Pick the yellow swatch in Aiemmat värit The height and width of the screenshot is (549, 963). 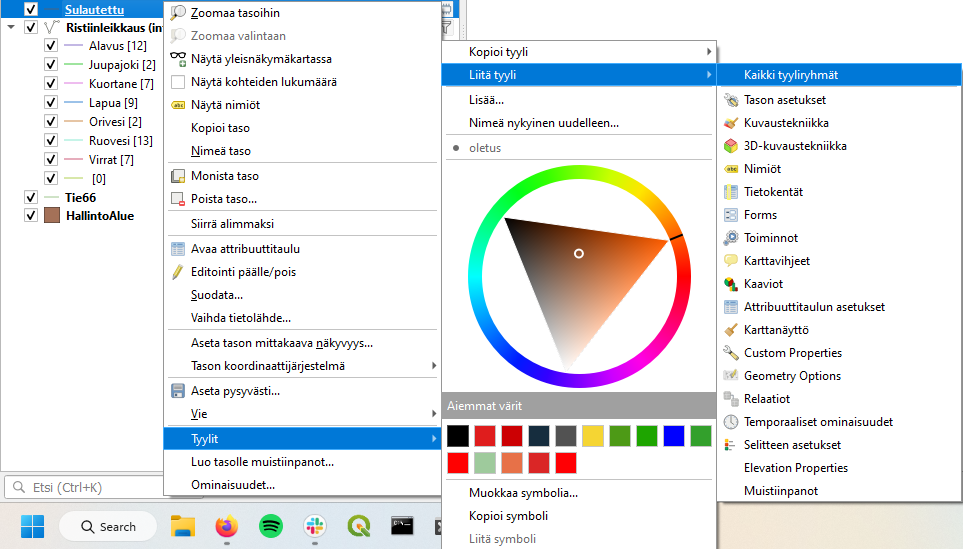[593, 436]
